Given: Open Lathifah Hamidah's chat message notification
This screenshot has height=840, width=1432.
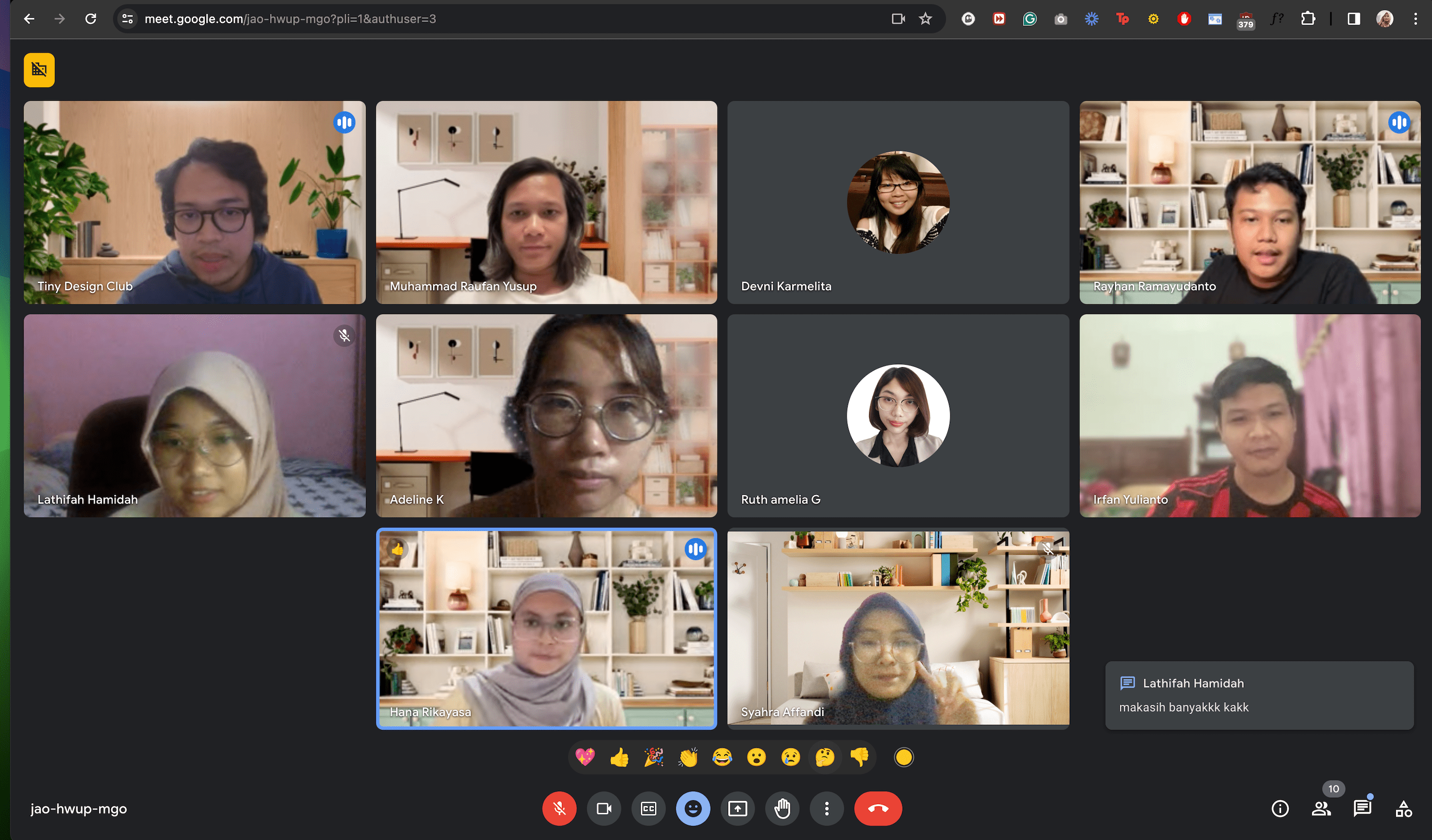Looking at the screenshot, I should click(1259, 695).
